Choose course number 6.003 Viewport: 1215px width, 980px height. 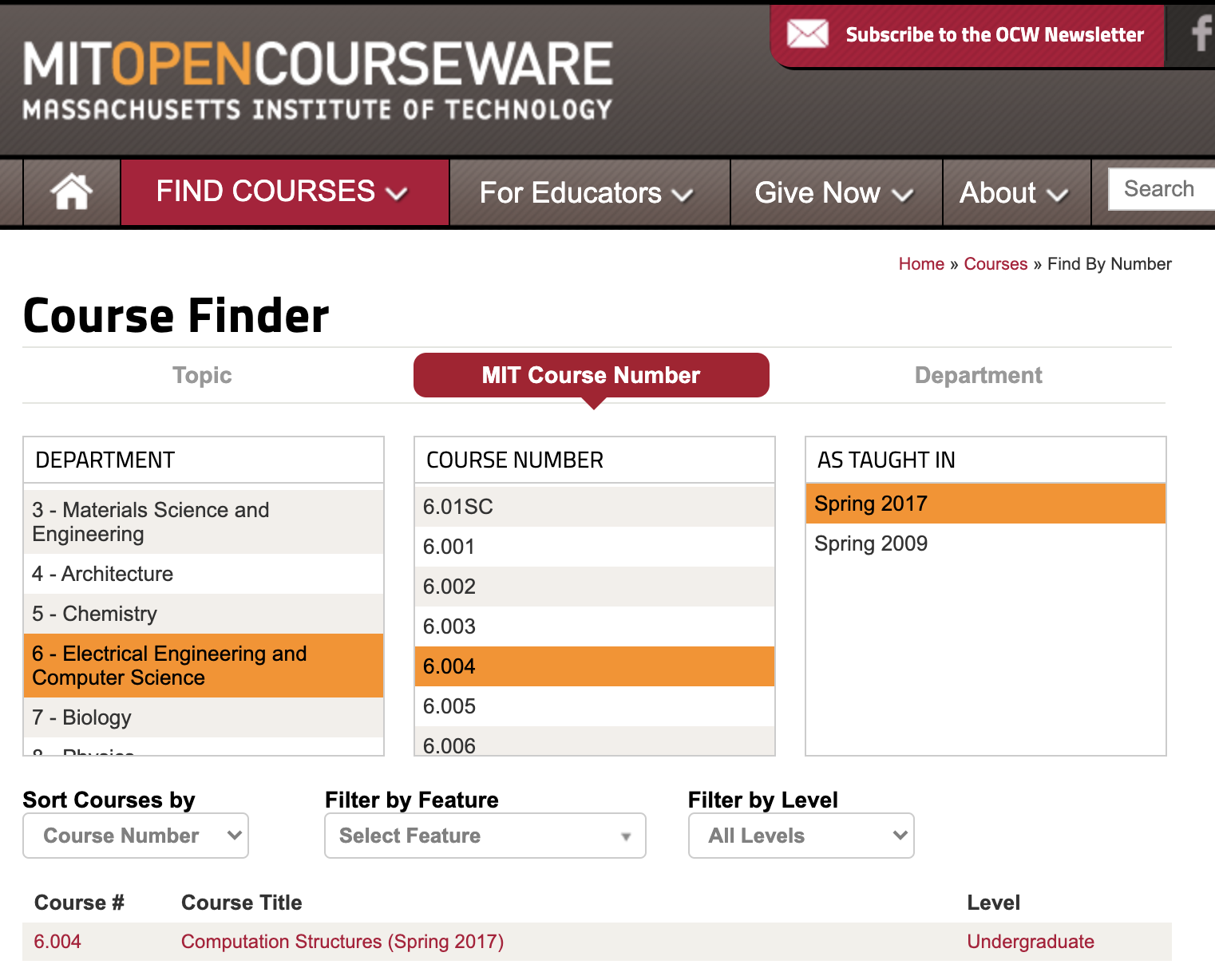(595, 626)
